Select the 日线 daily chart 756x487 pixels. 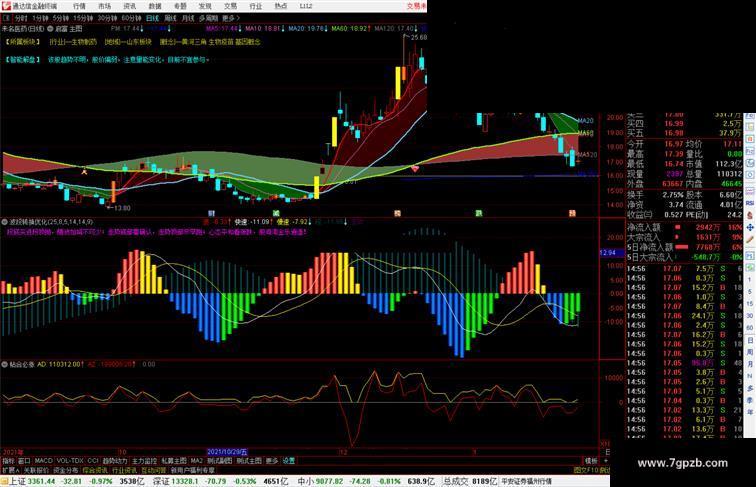pyautogui.click(x=152, y=18)
